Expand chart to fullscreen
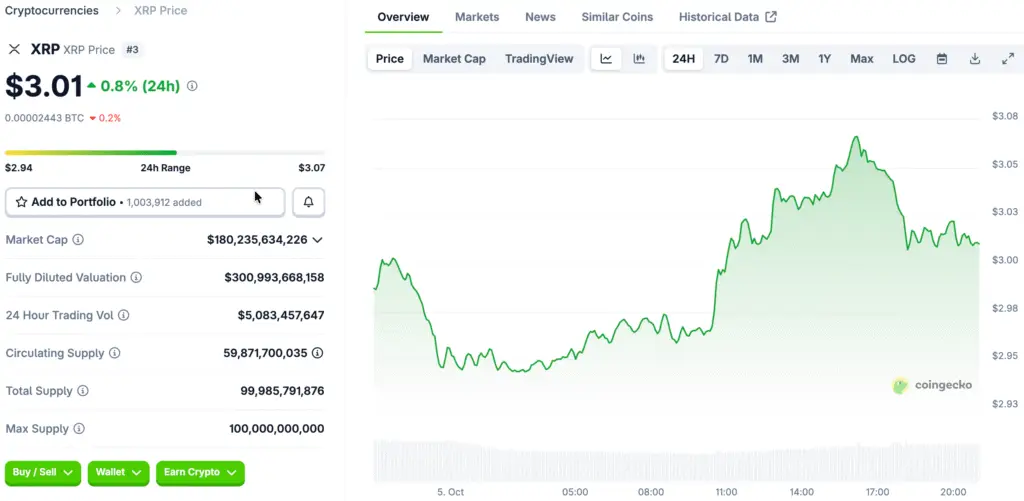 click(x=1007, y=59)
